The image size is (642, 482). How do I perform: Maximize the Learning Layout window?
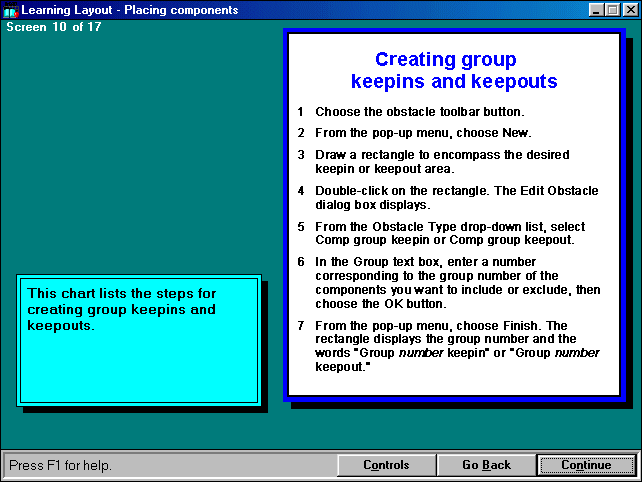(612, 10)
